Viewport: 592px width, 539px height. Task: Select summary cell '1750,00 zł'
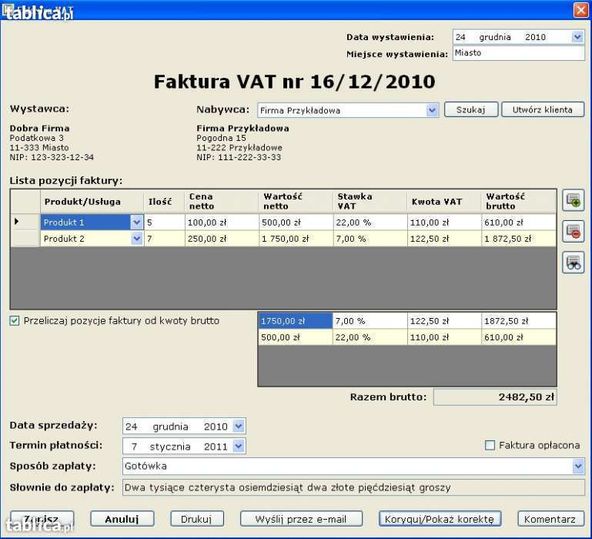pyautogui.click(x=295, y=321)
